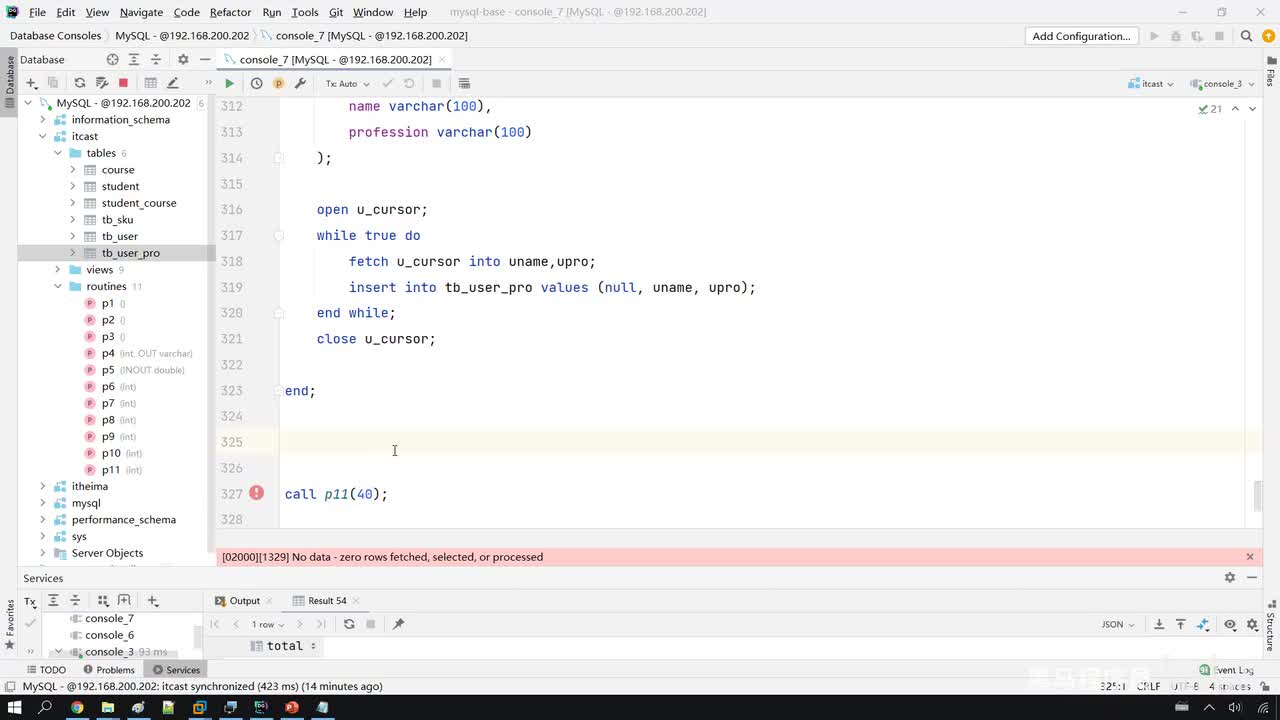Toggle result view with the eye icon
The width and height of the screenshot is (1280, 720).
[1230, 624]
